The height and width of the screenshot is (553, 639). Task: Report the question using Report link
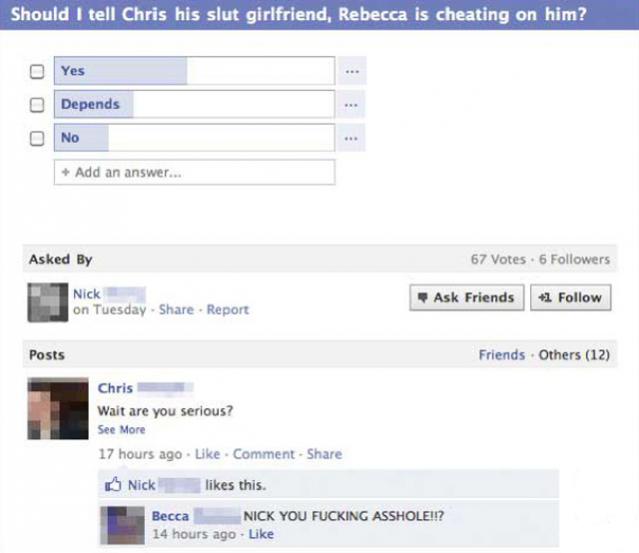[227, 309]
